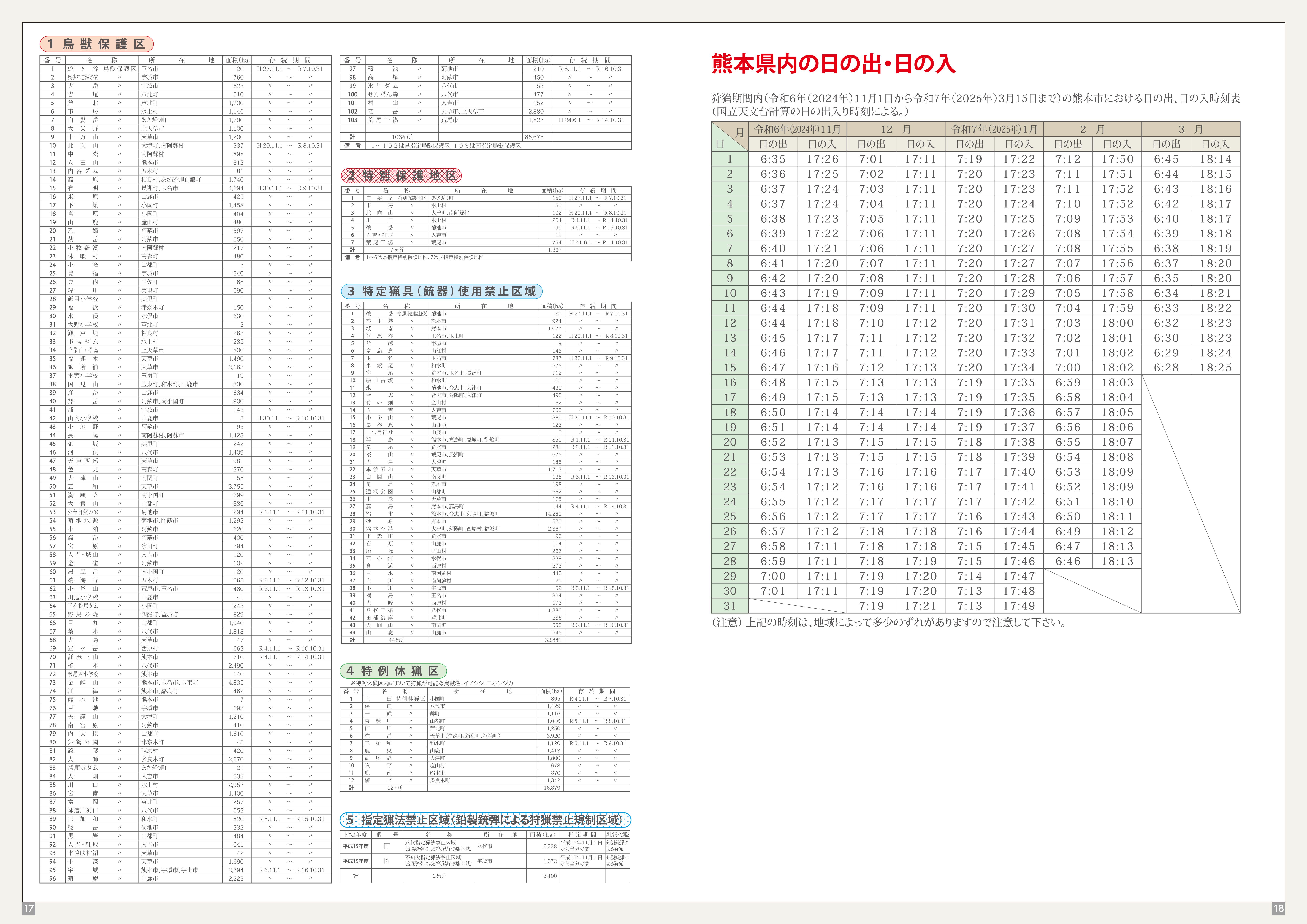Viewport: 1307px width, 924px height.
Task: Click the 12 月 column header
Action: tap(896, 129)
